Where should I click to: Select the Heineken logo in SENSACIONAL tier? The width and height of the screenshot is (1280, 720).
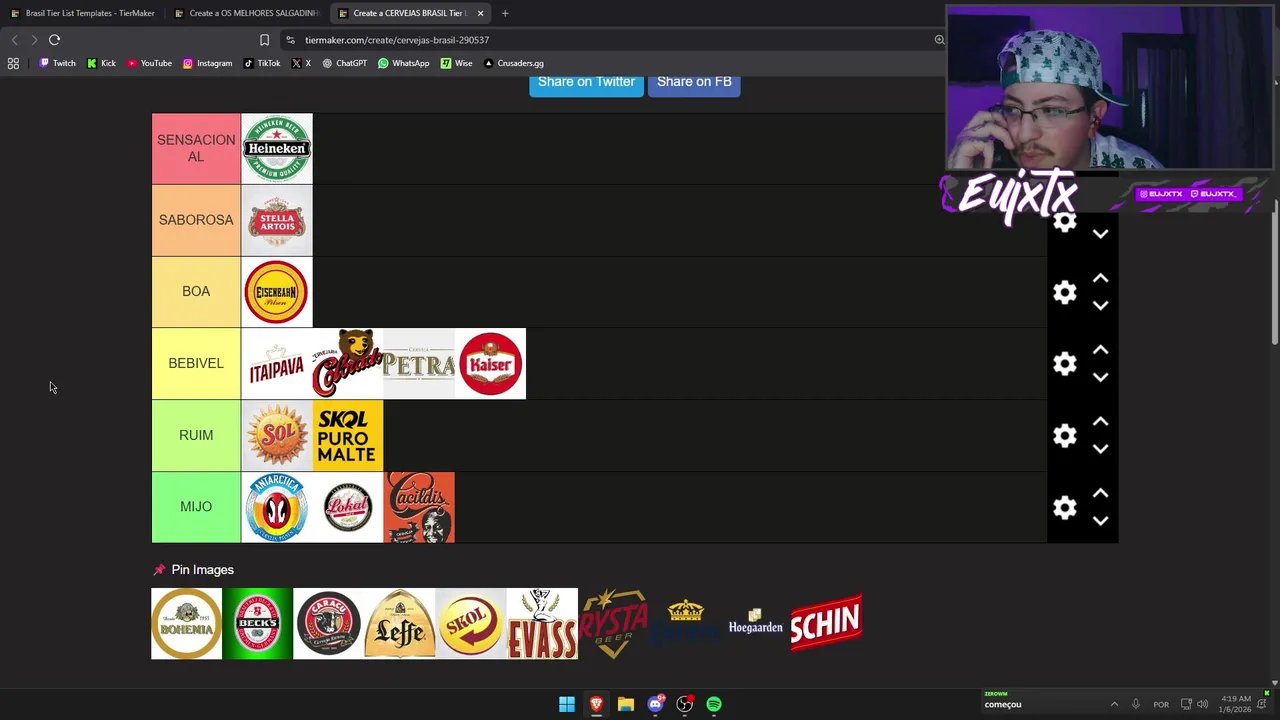click(277, 149)
